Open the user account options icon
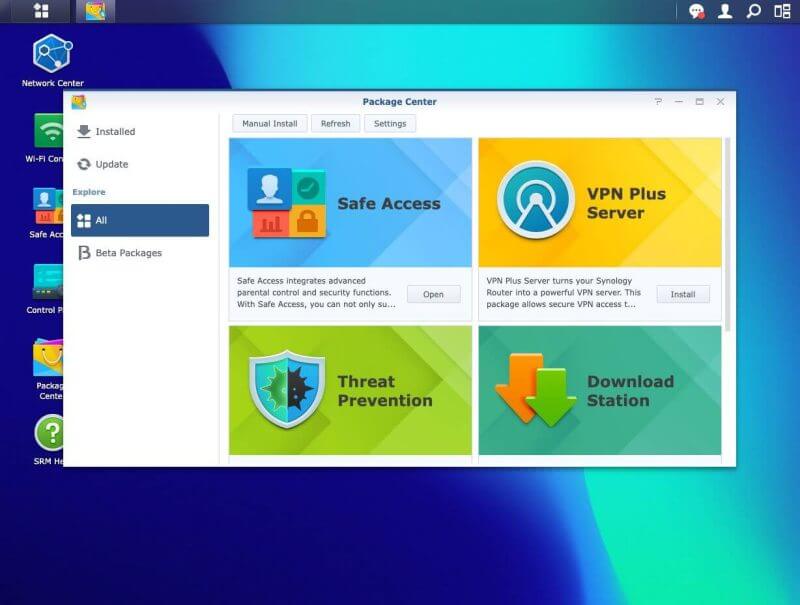 pos(724,11)
